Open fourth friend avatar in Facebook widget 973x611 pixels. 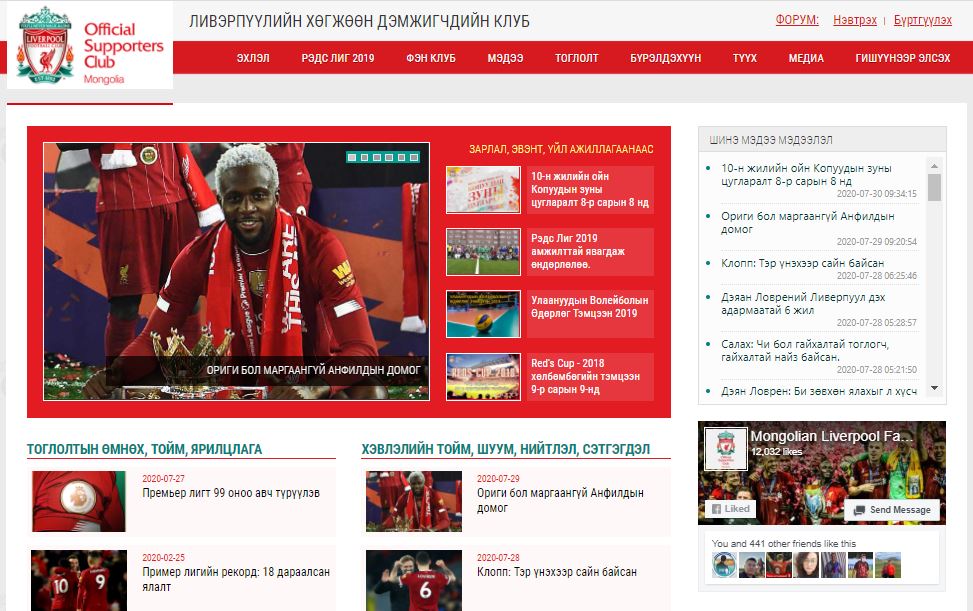[806, 565]
